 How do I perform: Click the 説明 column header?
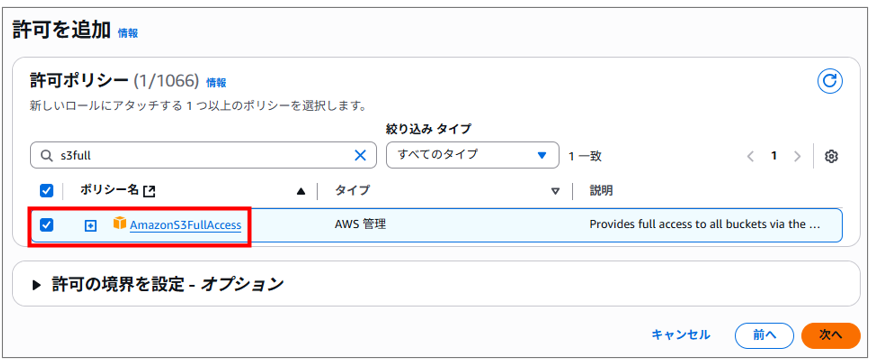coord(601,190)
